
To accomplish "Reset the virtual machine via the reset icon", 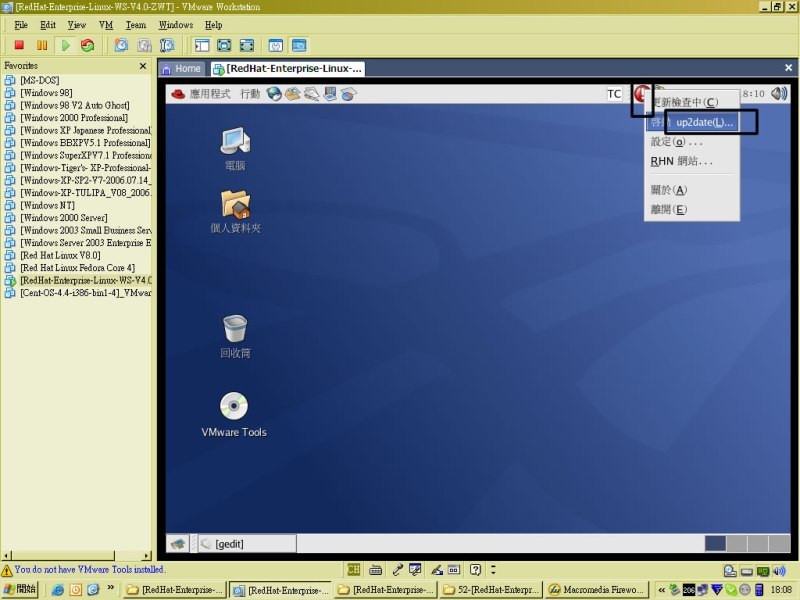I will 88,45.
